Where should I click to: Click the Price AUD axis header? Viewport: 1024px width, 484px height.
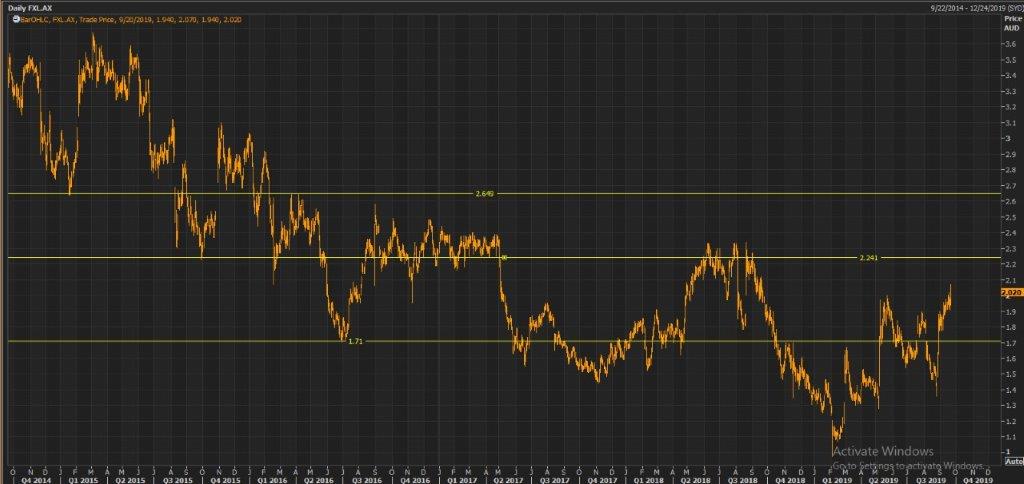tap(1012, 24)
